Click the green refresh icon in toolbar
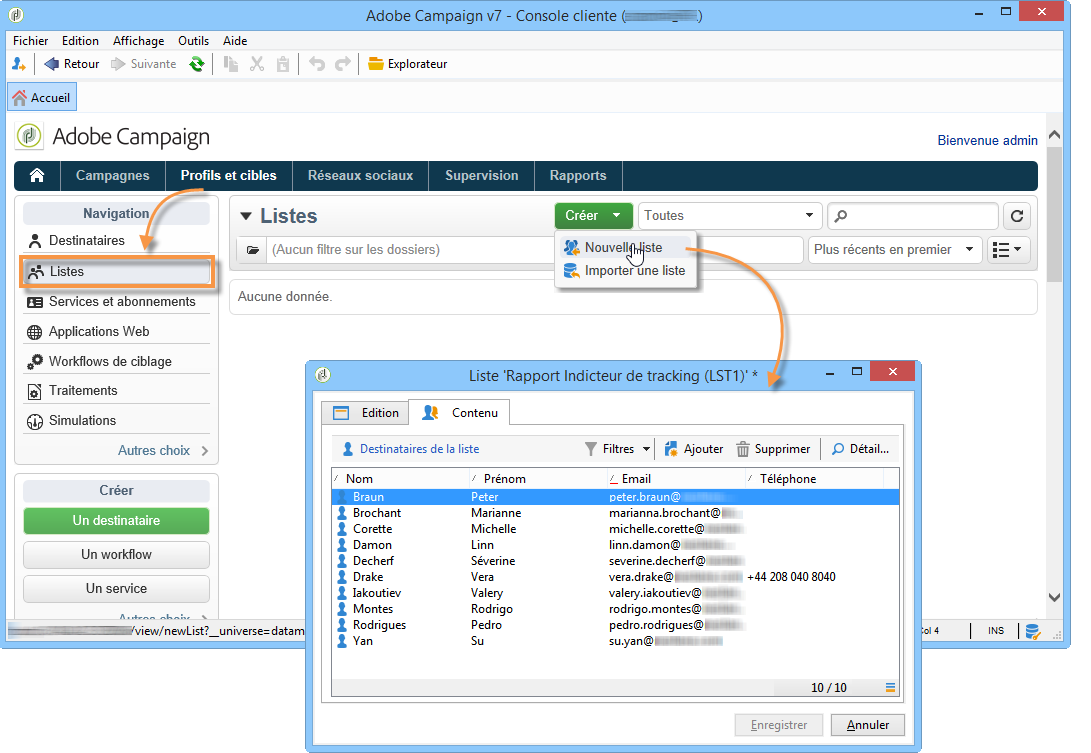The width and height of the screenshot is (1091, 753). click(x=197, y=64)
